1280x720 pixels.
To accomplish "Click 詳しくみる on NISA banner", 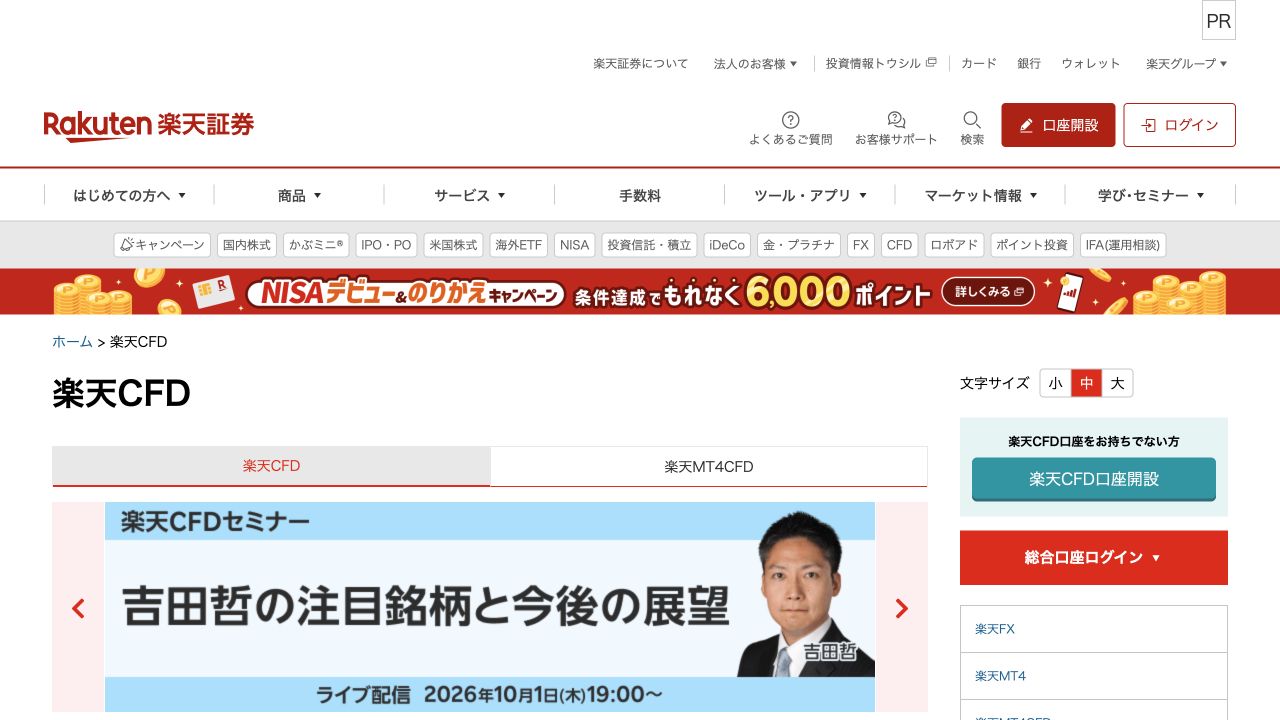I will [x=989, y=292].
